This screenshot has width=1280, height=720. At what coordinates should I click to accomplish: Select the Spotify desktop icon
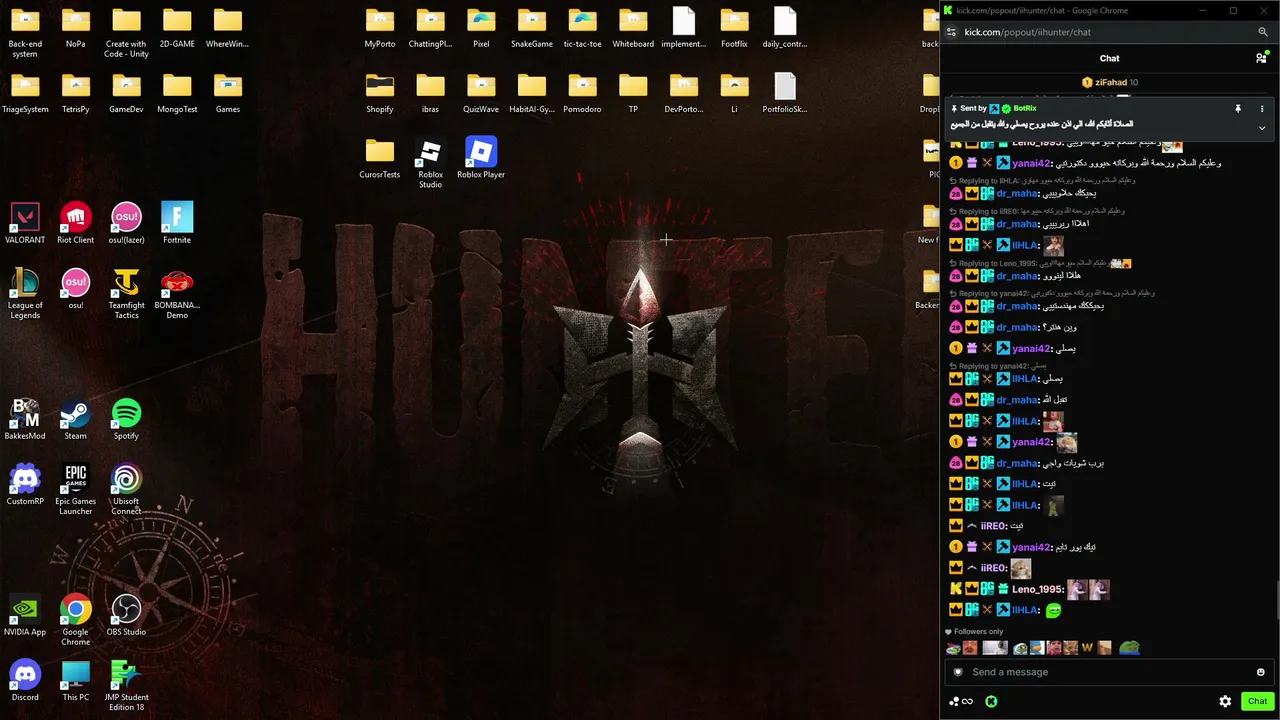point(126,419)
